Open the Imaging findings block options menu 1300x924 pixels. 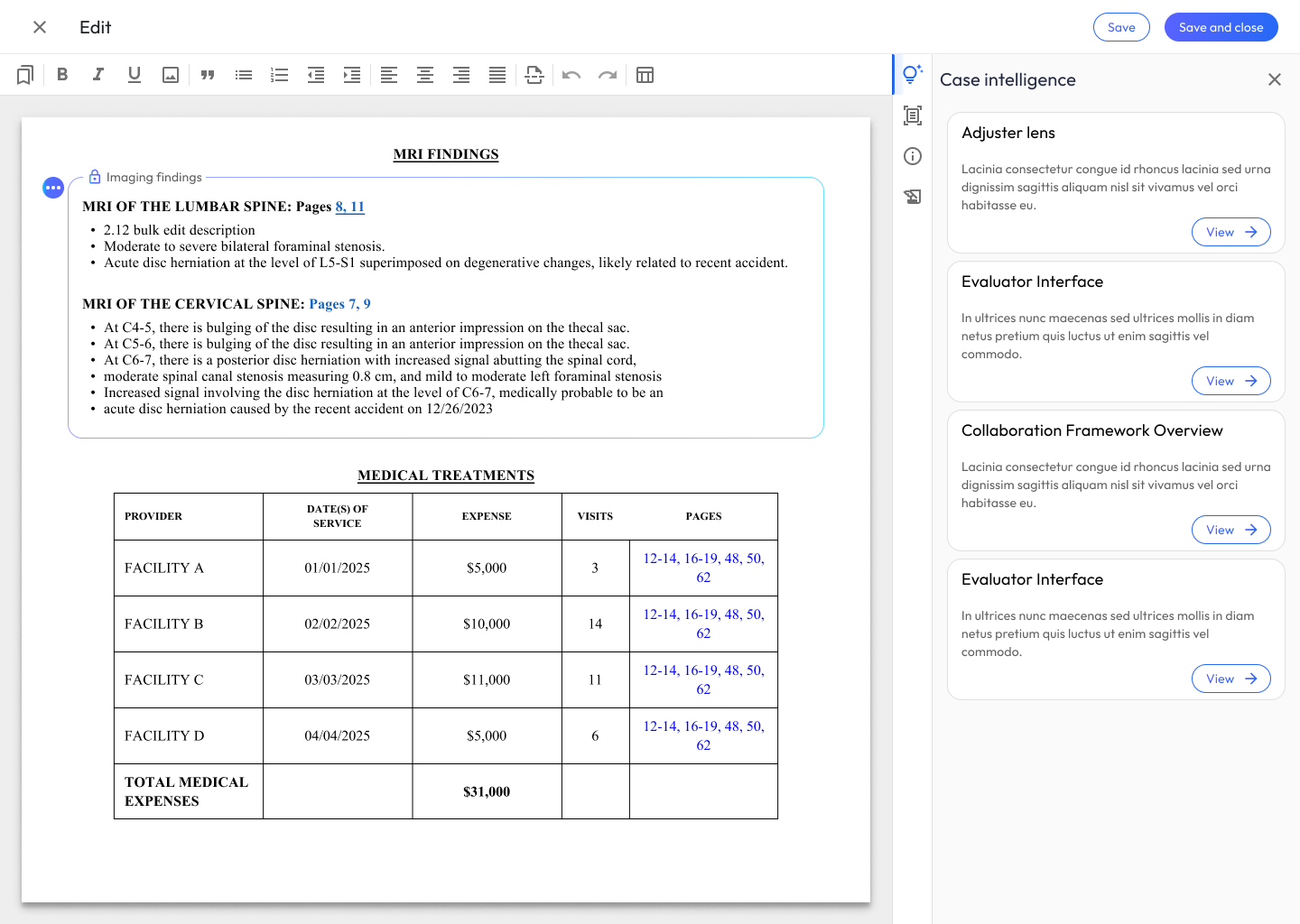coord(53,188)
